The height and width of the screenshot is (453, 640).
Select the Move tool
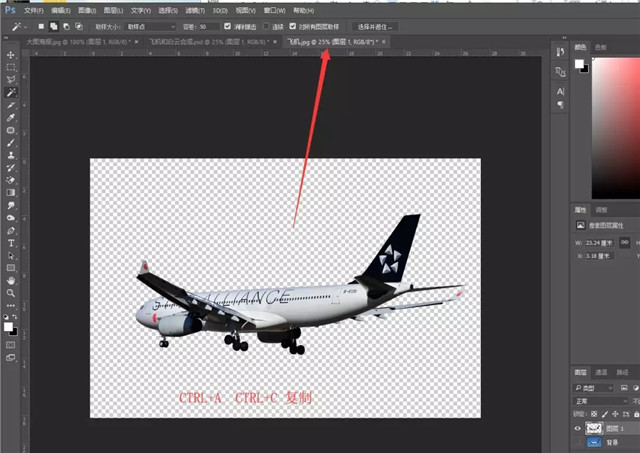pos(11,55)
